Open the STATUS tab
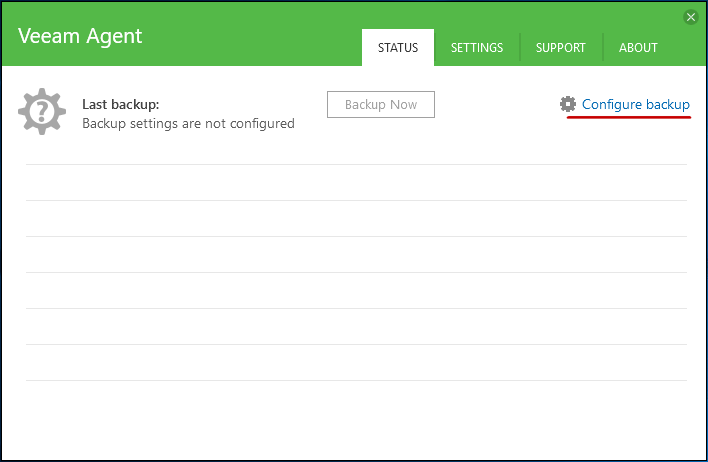This screenshot has height=462, width=708. tap(398, 47)
